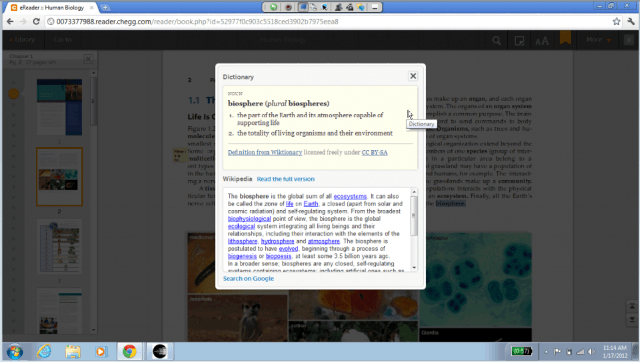Open the CC BY-SA license link

pyautogui.click(x=375, y=152)
